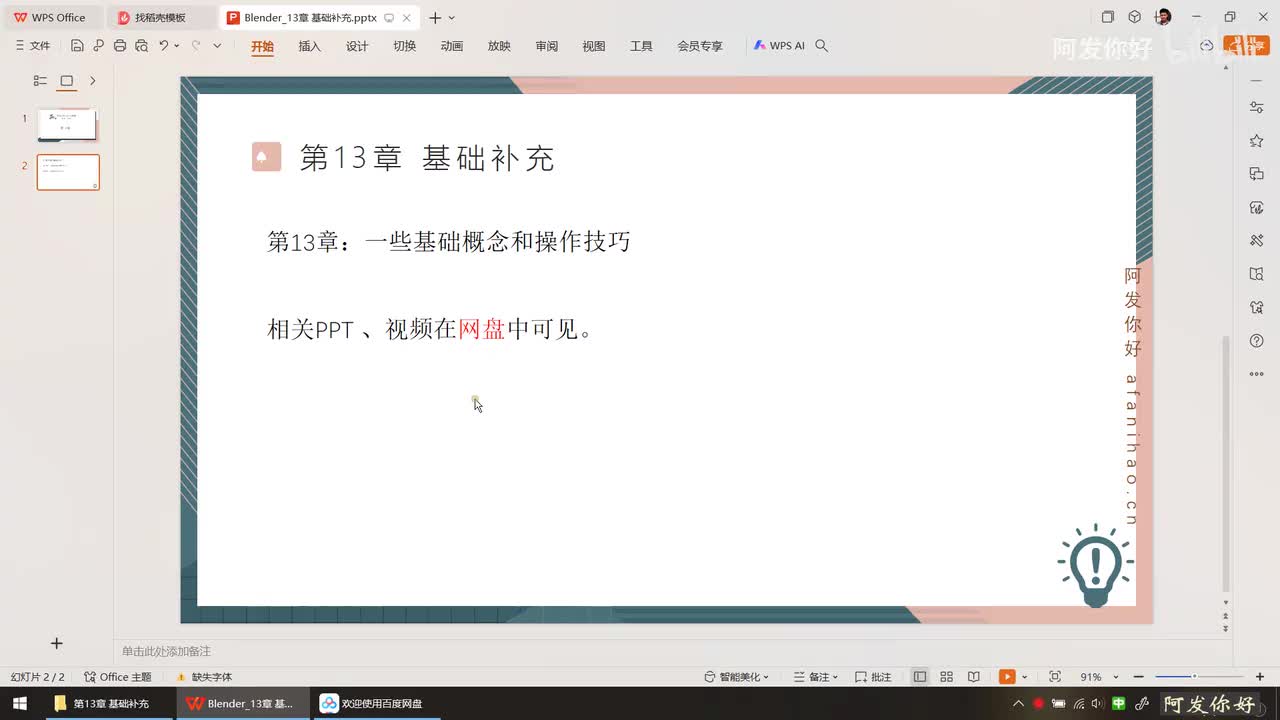
Task: Select the 切换 ribbon tab
Action: pyautogui.click(x=405, y=46)
